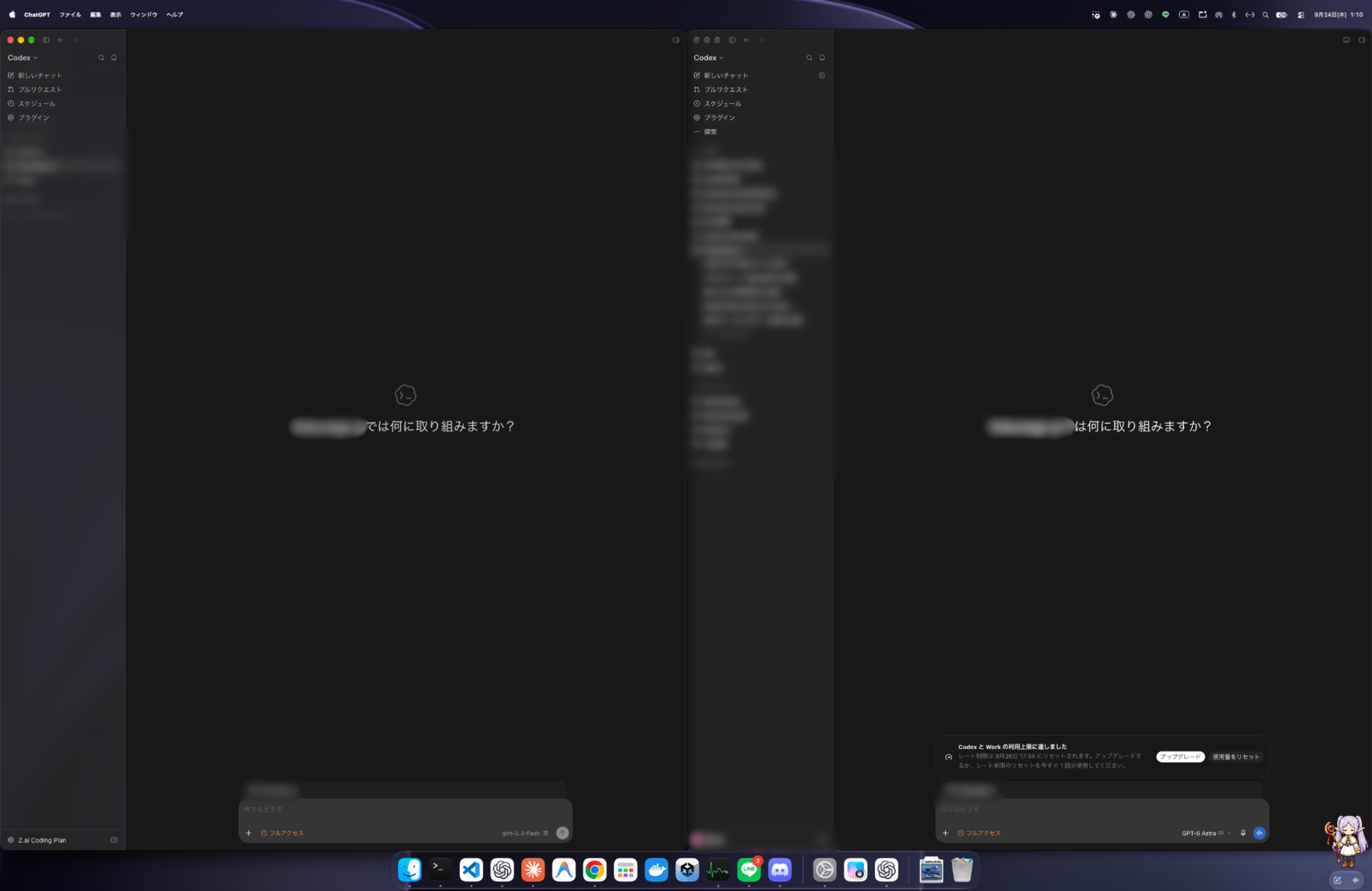Image resolution: width=1372 pixels, height=891 pixels.
Task: Click help icon beside Z.ai Coding Plan
Action: [x=114, y=840]
